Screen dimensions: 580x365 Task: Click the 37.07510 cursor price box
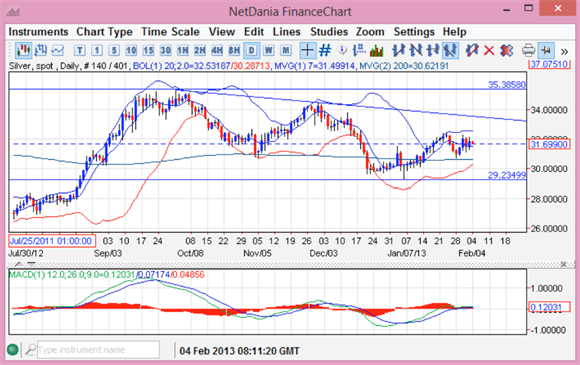pyautogui.click(x=549, y=64)
